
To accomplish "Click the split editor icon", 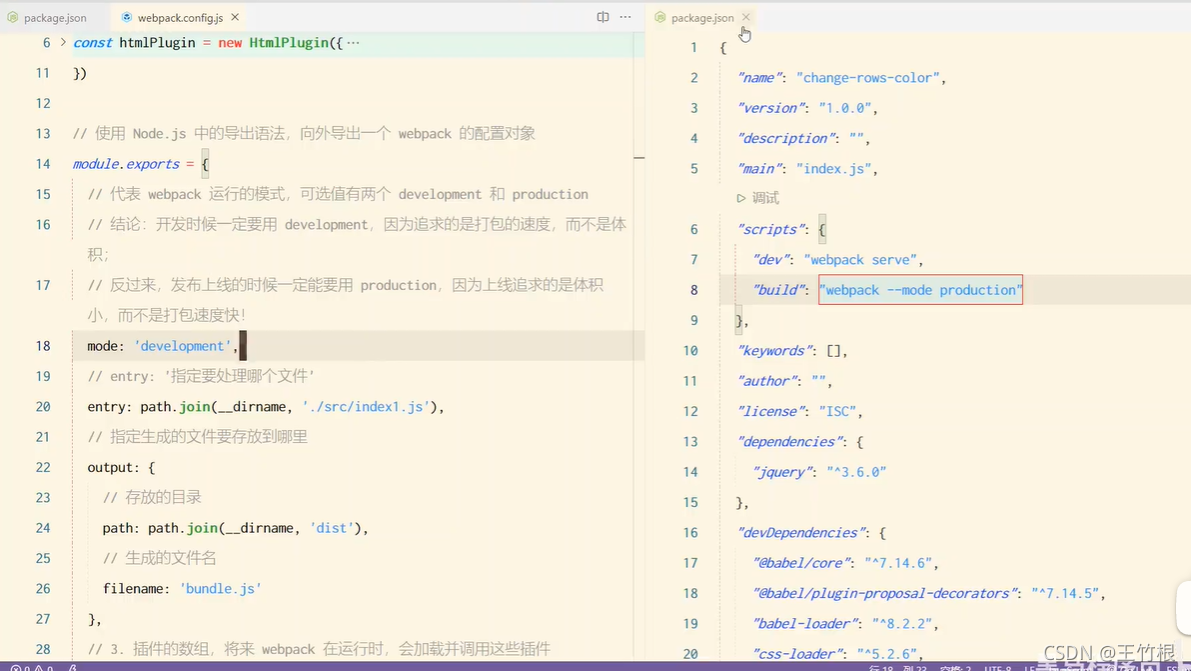I will [602, 17].
